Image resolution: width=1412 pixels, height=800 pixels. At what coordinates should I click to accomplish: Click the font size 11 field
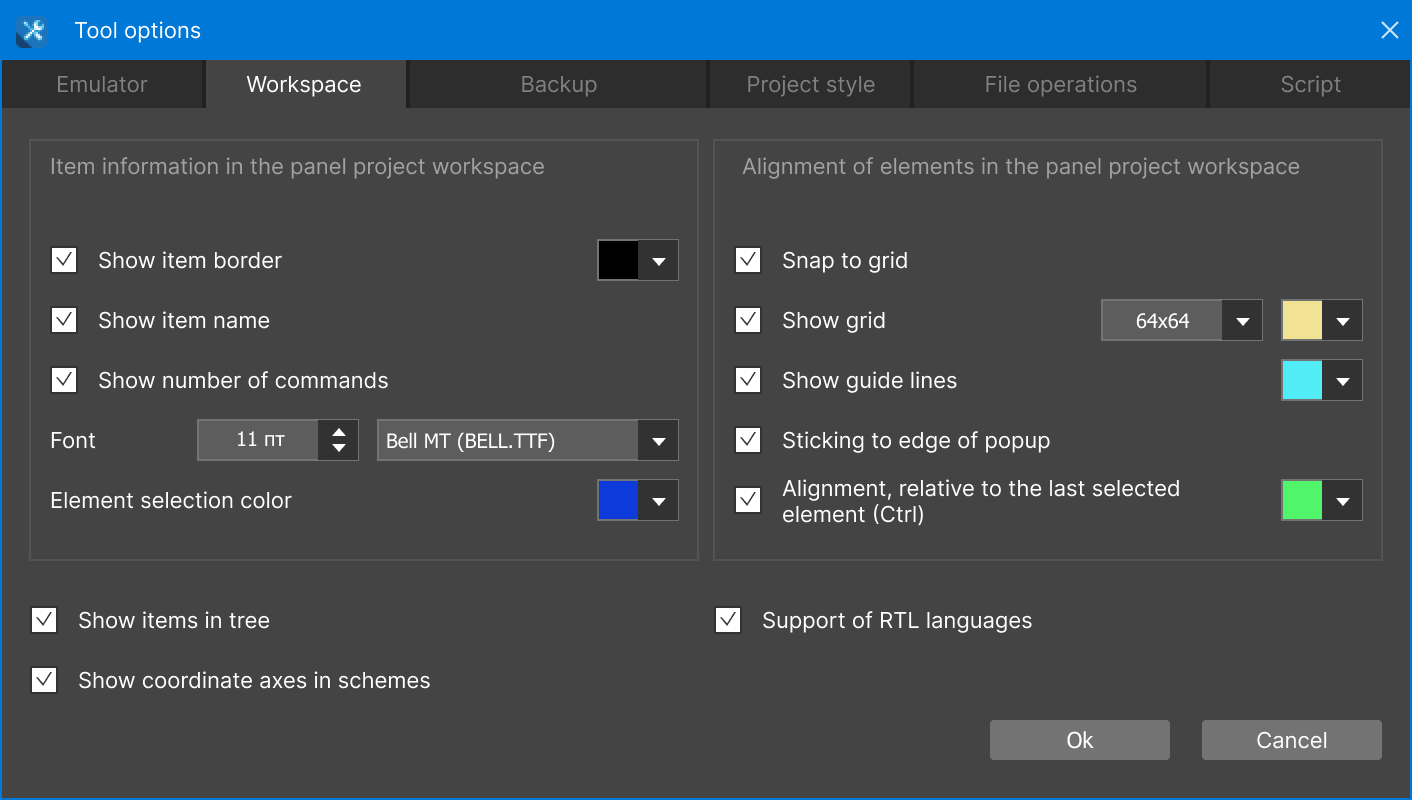259,440
